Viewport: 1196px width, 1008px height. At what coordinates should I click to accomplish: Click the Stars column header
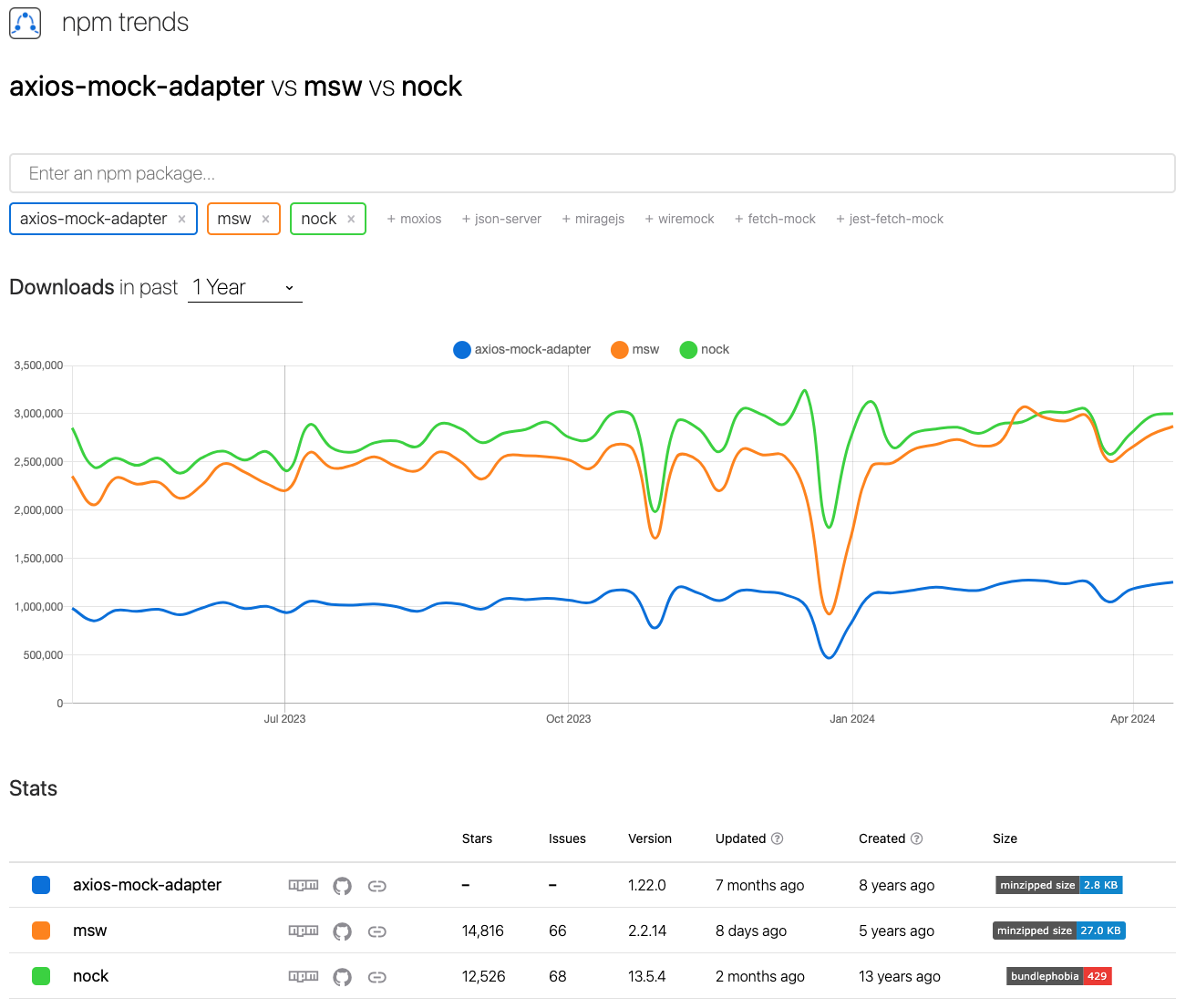[x=477, y=838]
